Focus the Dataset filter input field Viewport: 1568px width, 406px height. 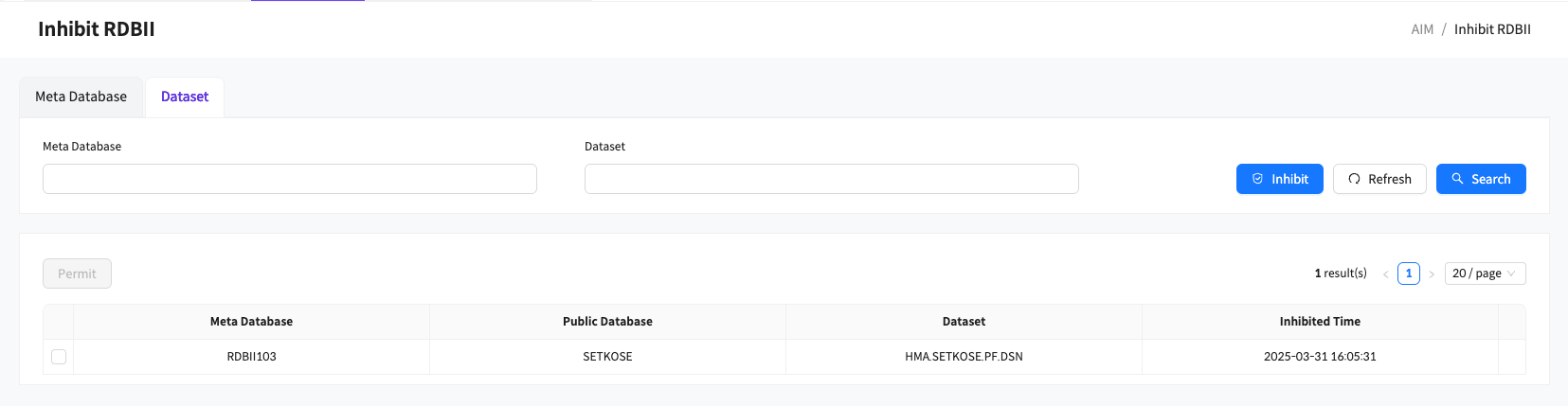pyautogui.click(x=831, y=179)
